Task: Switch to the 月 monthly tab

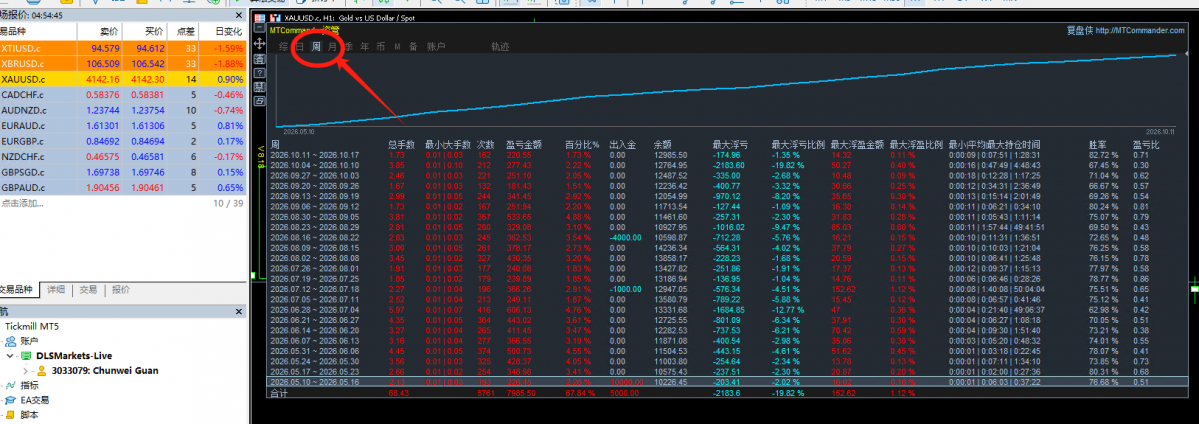Action: point(333,47)
